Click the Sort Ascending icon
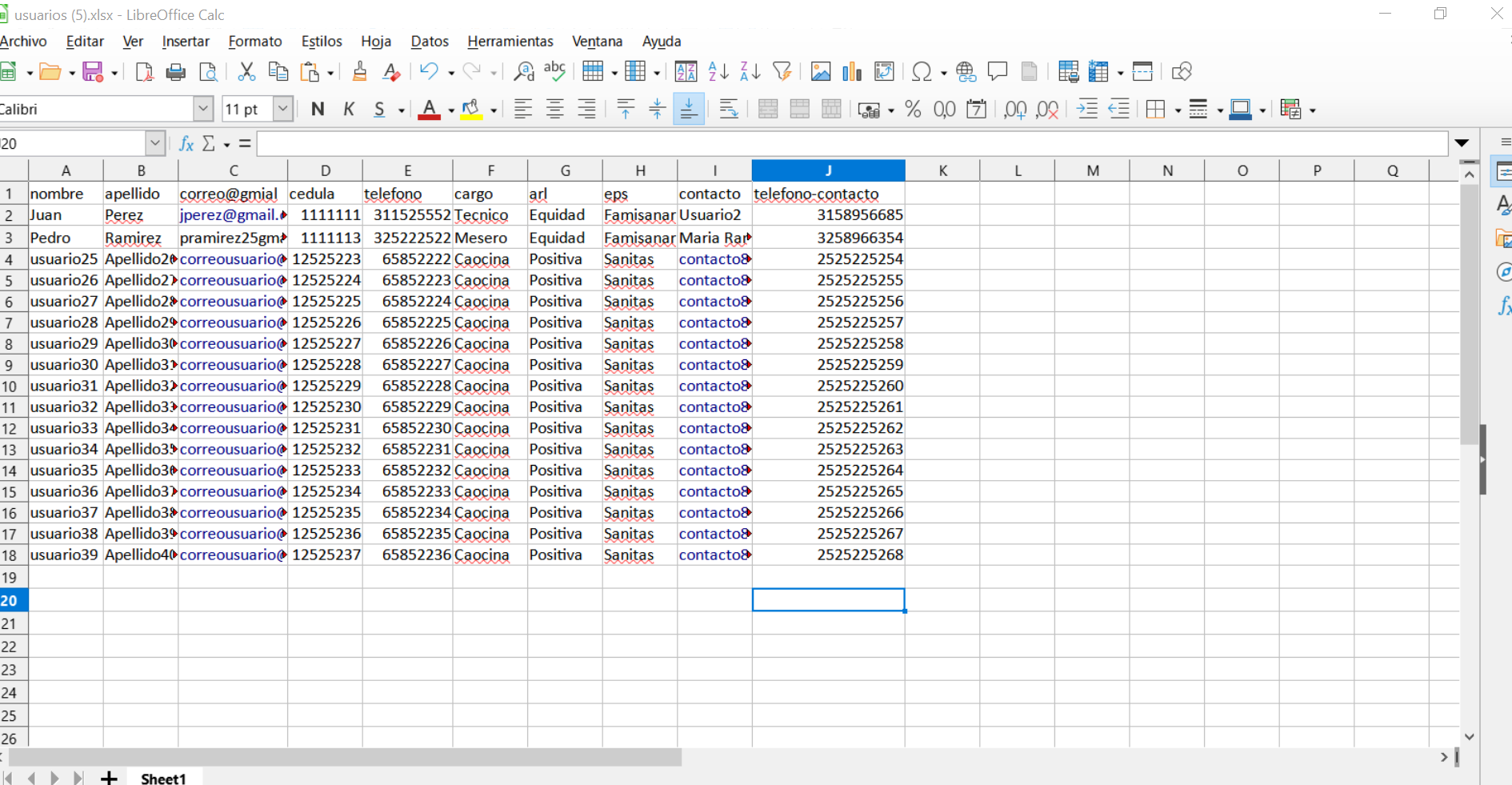Viewport: 1512px width, 785px height. [x=718, y=72]
